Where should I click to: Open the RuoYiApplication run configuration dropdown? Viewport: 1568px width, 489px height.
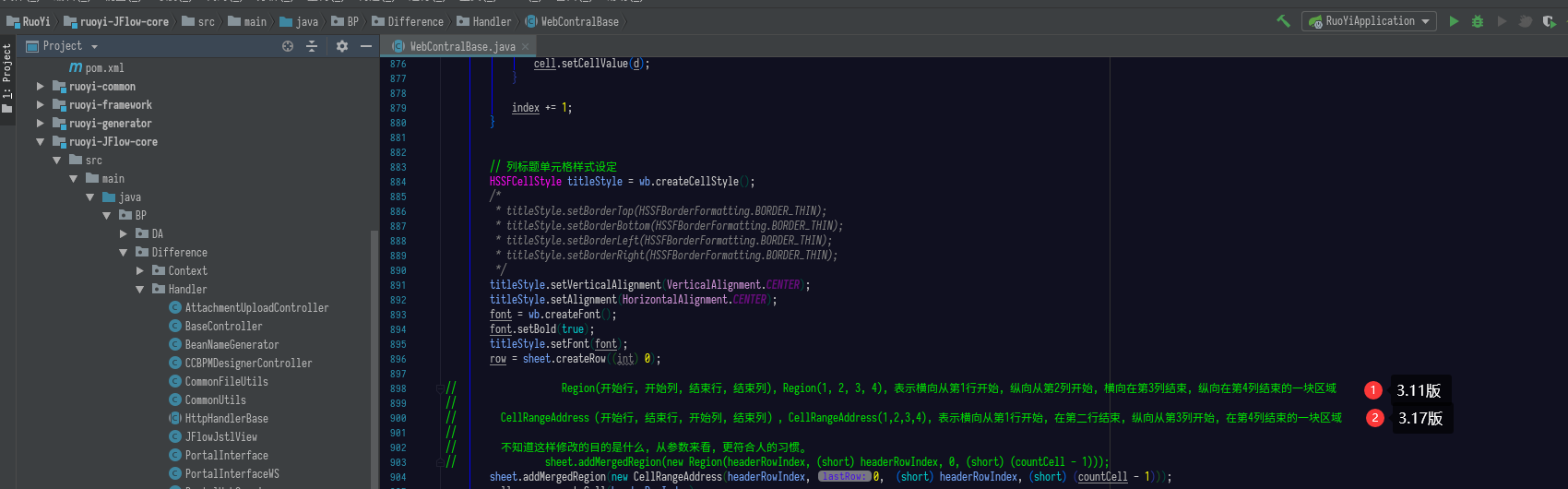tap(1369, 21)
